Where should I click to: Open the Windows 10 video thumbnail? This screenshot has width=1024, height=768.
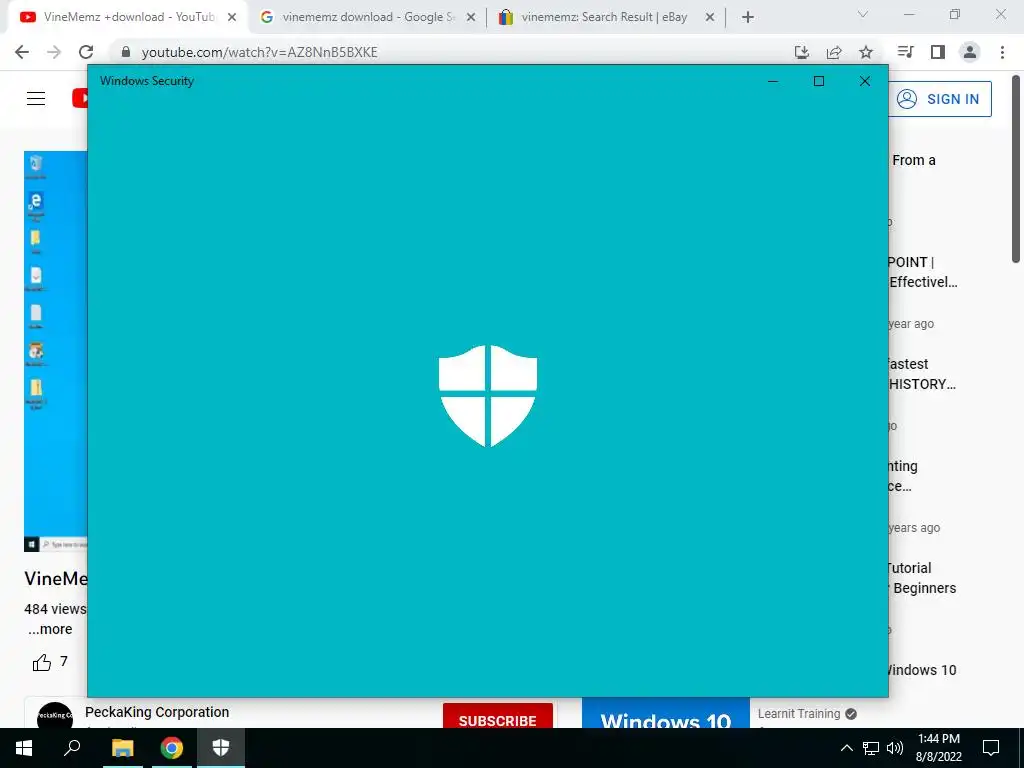[665, 713]
